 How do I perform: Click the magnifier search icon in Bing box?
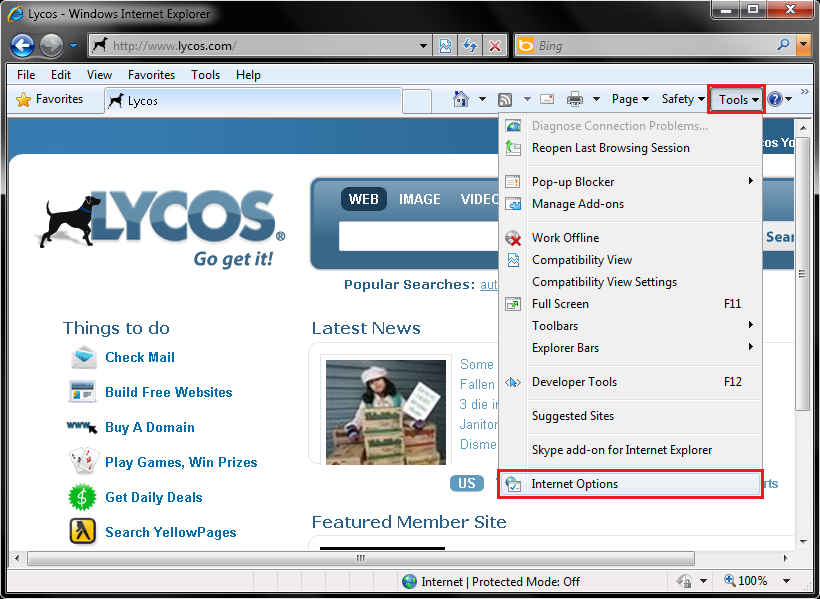pos(783,46)
